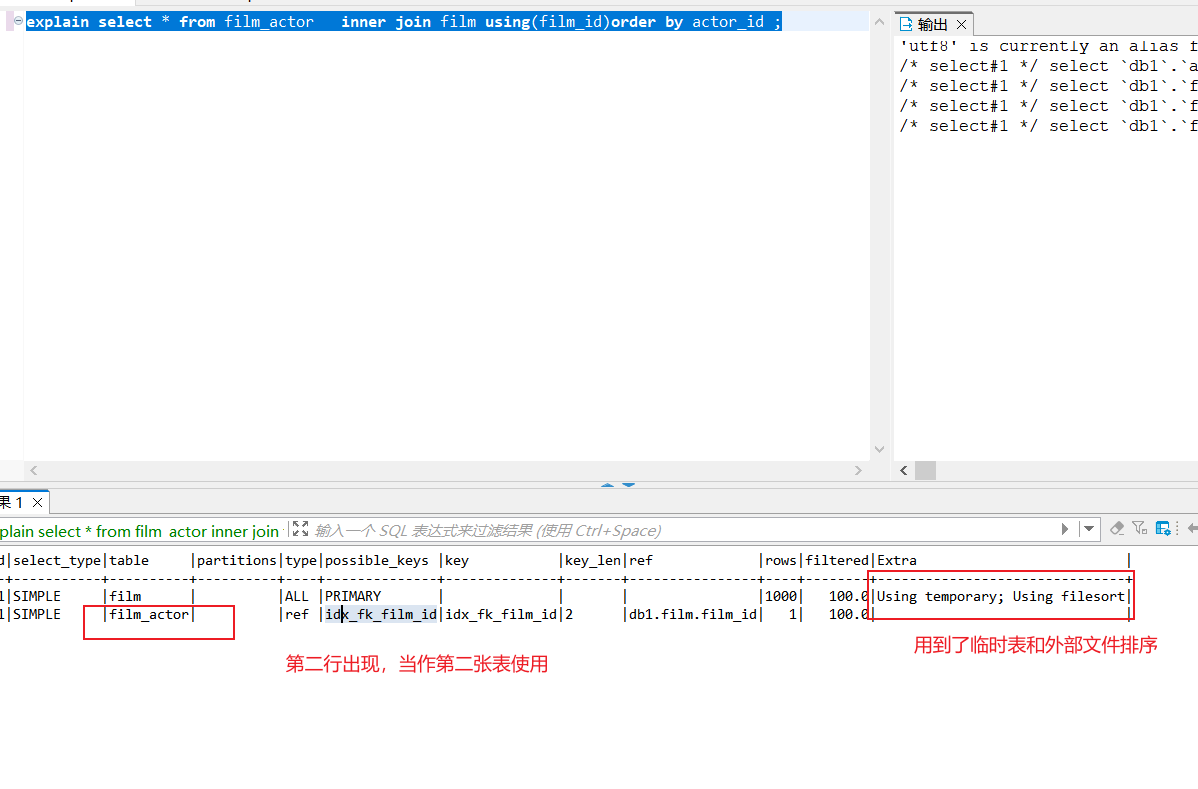This screenshot has height=789, width=1198.
Task: Click the funnel custom filter icon
Action: (x=1139, y=528)
